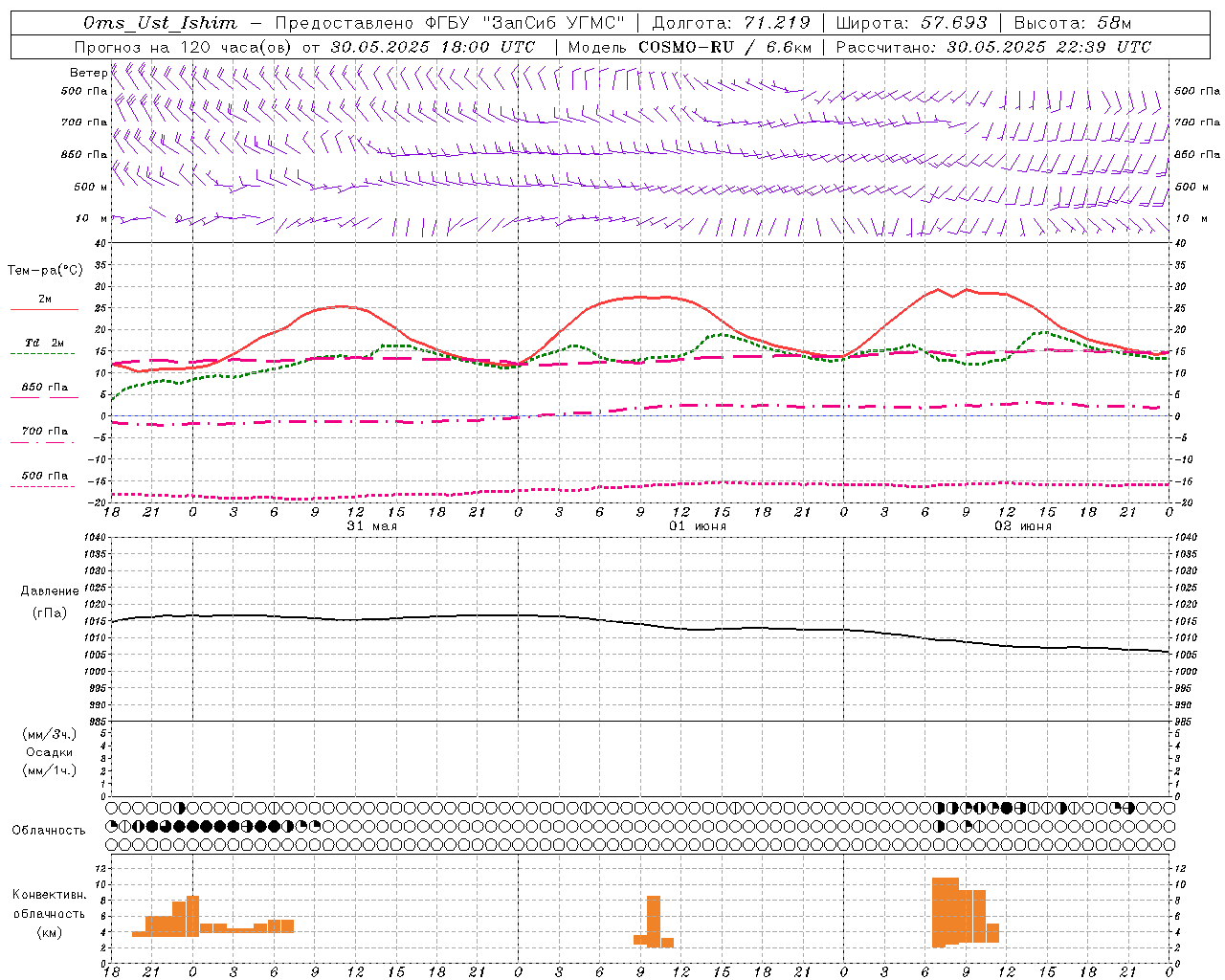Click the tall orange convective bar on 01 июня
The image size is (1225, 980).
(x=654, y=922)
